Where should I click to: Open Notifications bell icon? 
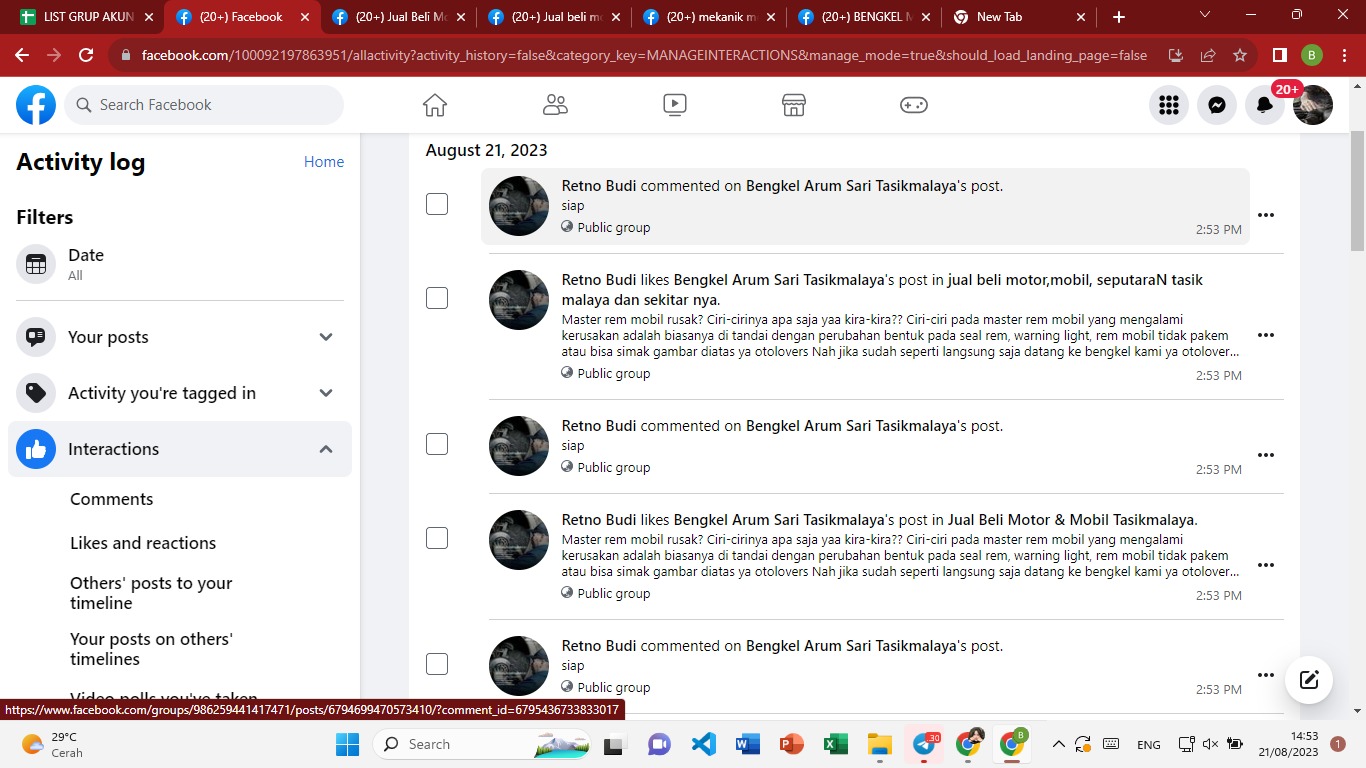[1265, 105]
